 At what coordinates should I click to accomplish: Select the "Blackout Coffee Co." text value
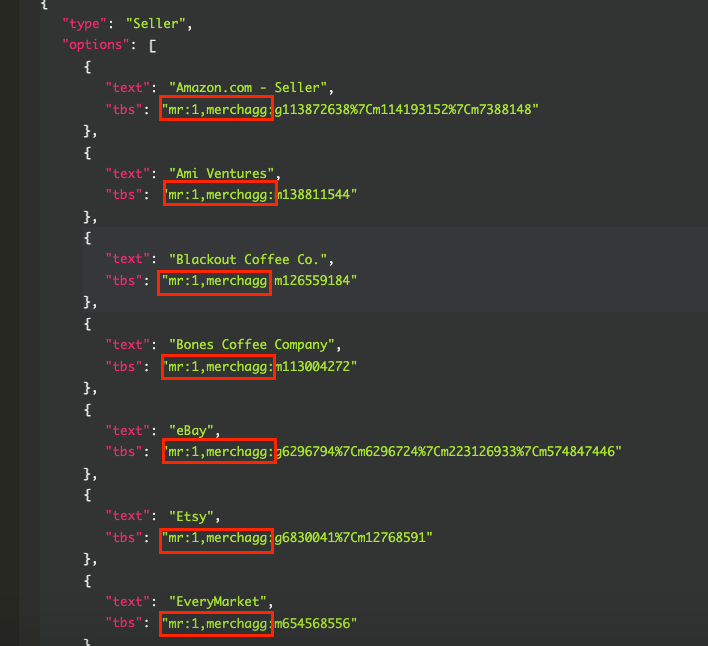pyautogui.click(x=247, y=259)
